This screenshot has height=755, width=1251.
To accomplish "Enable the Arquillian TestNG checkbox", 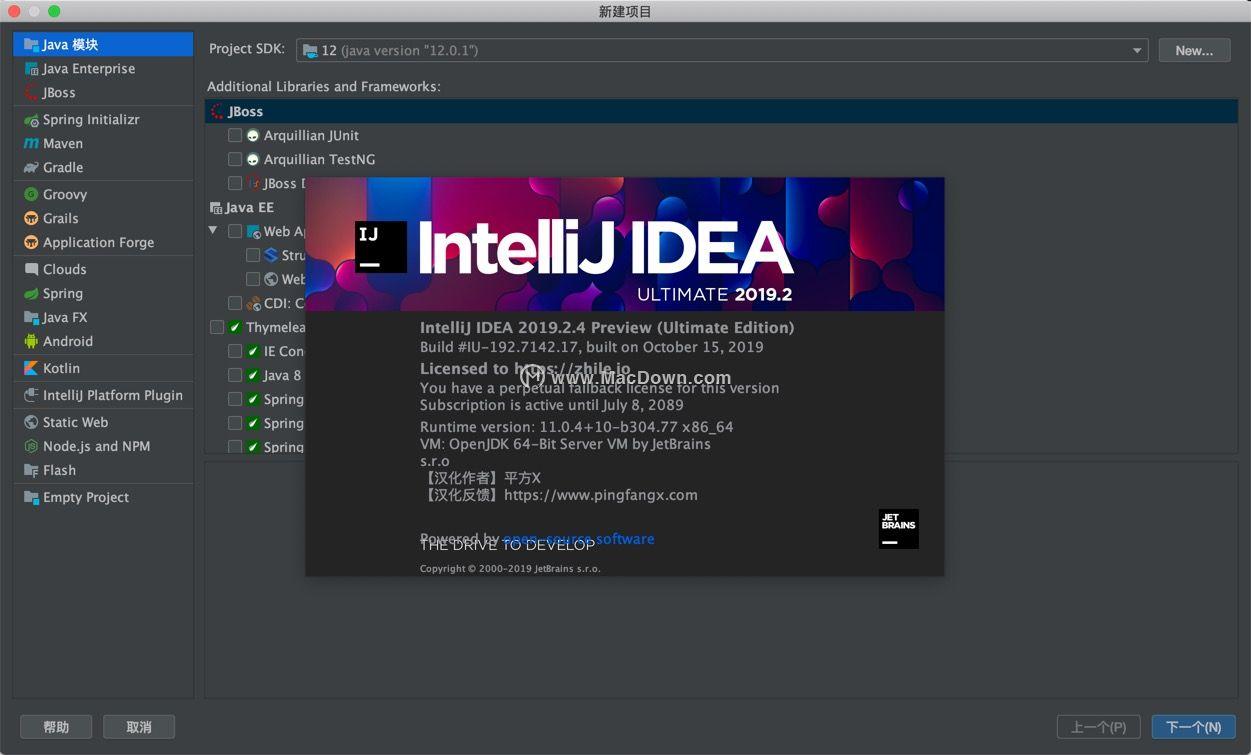I will point(235,159).
